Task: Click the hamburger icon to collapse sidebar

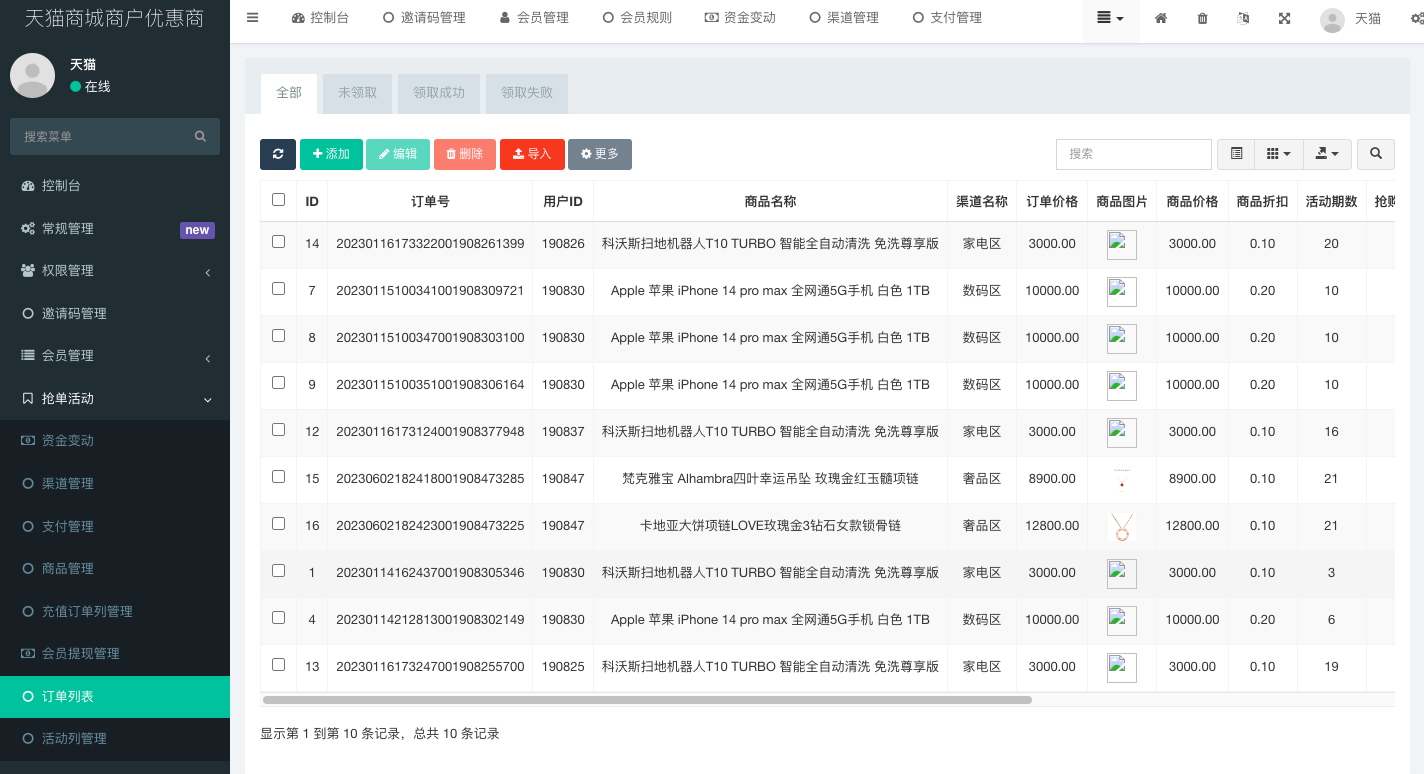Action: [x=252, y=17]
